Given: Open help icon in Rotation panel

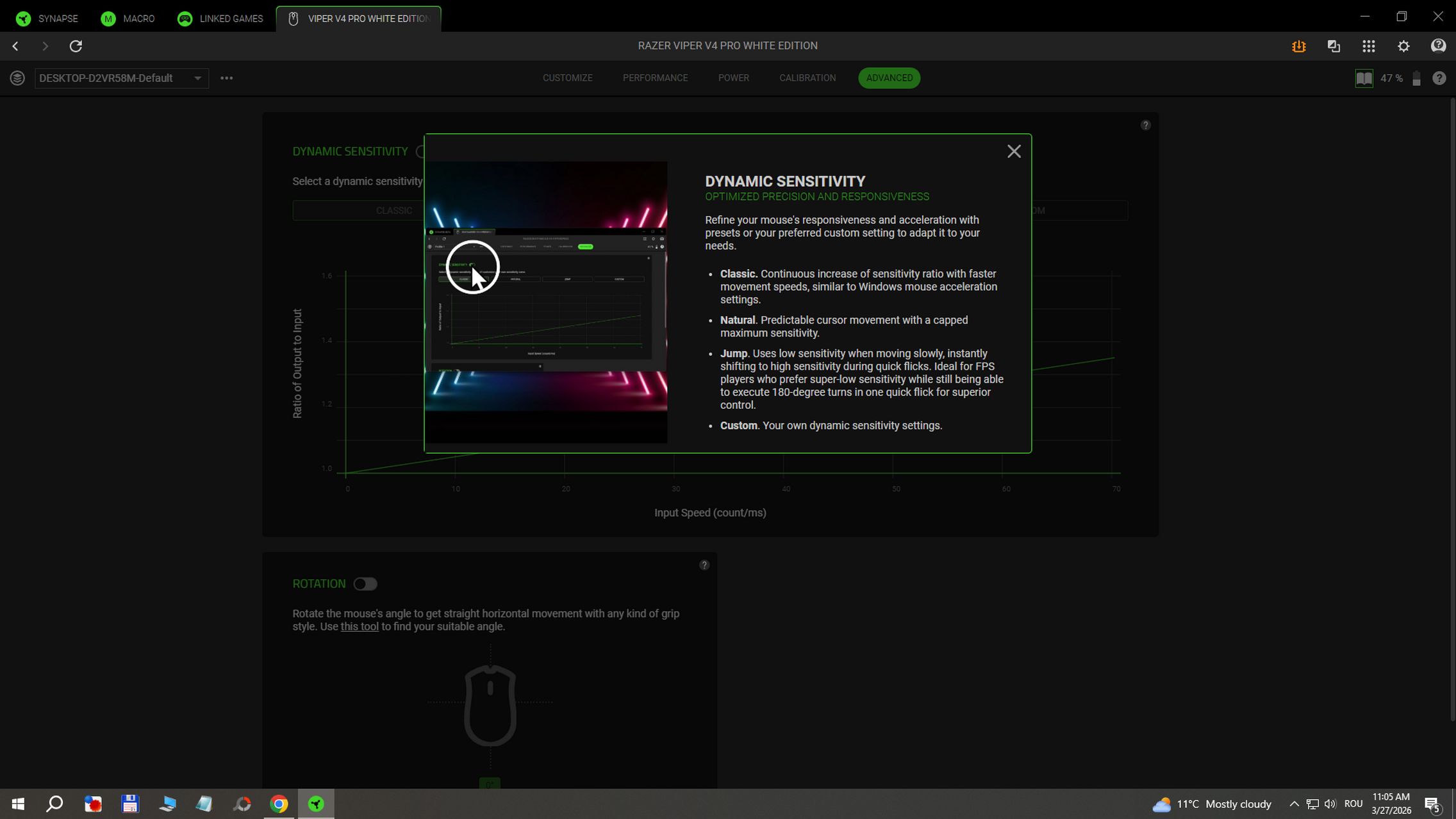Looking at the screenshot, I should (704, 565).
